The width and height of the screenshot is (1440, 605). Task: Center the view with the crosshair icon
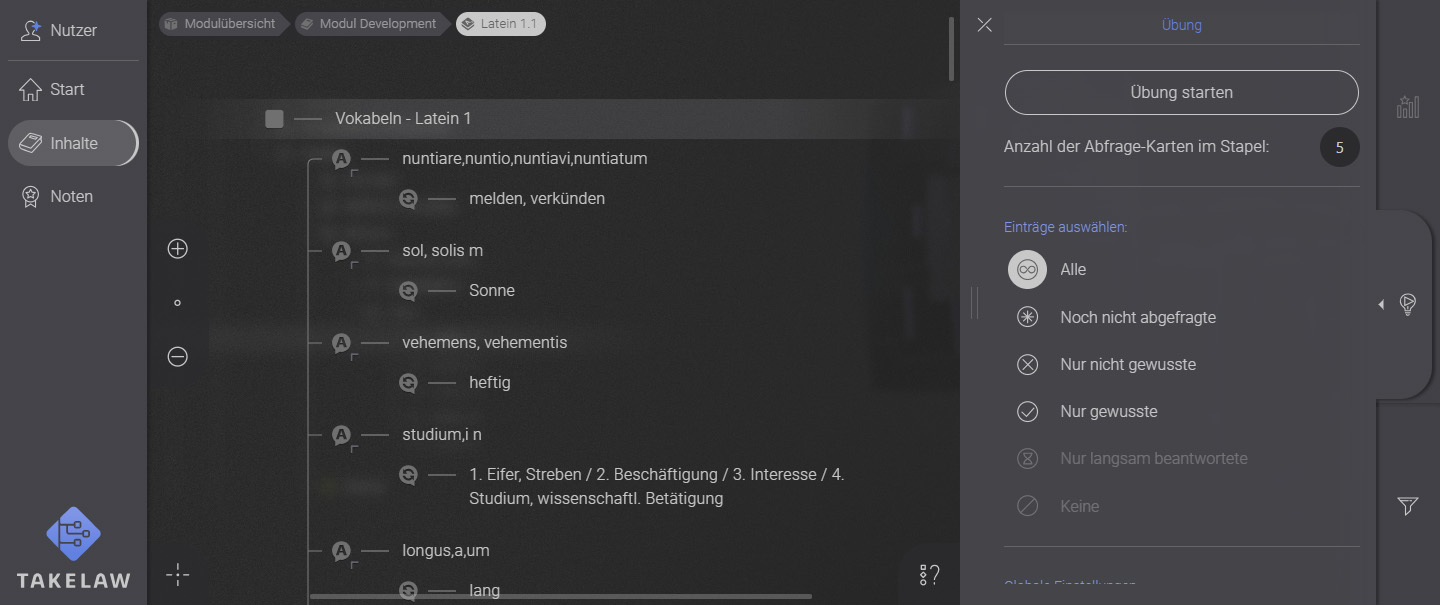point(177,574)
